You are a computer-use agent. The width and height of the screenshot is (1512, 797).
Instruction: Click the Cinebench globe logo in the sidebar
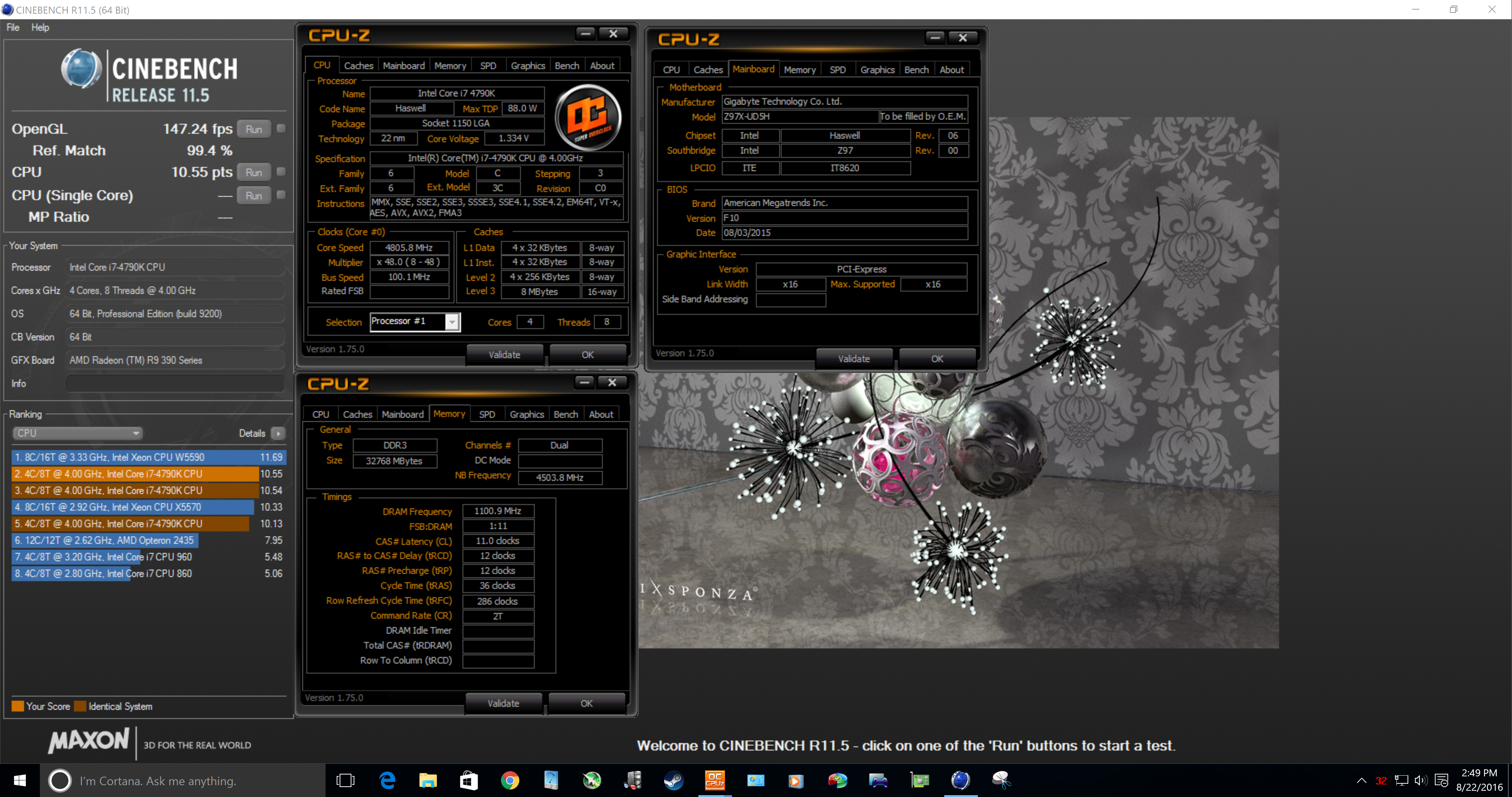click(81, 69)
